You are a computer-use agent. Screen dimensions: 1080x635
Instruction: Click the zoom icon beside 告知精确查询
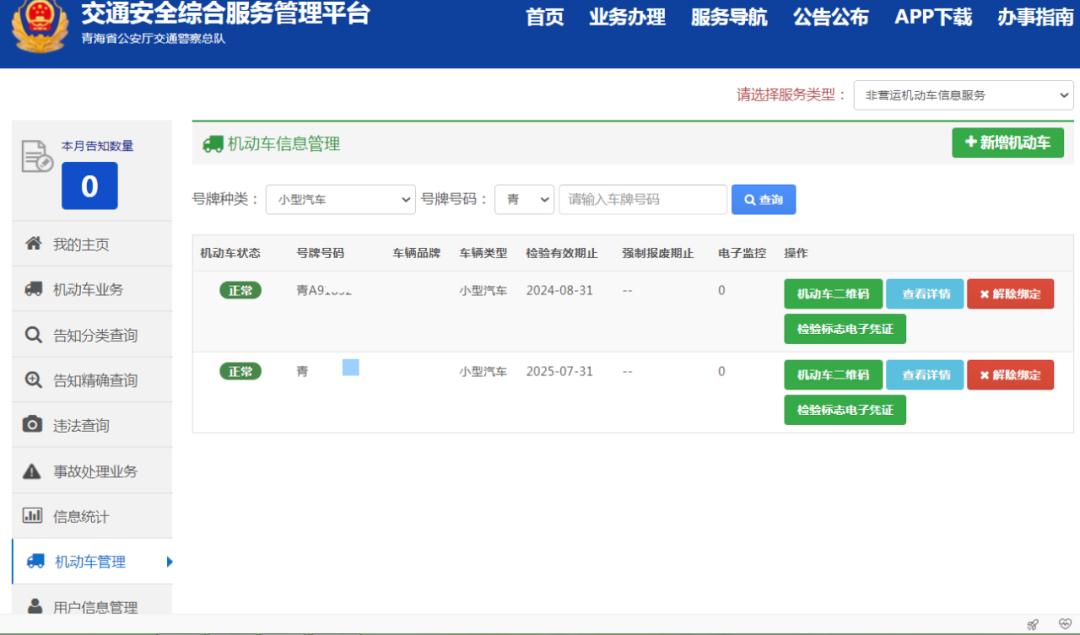(x=33, y=380)
